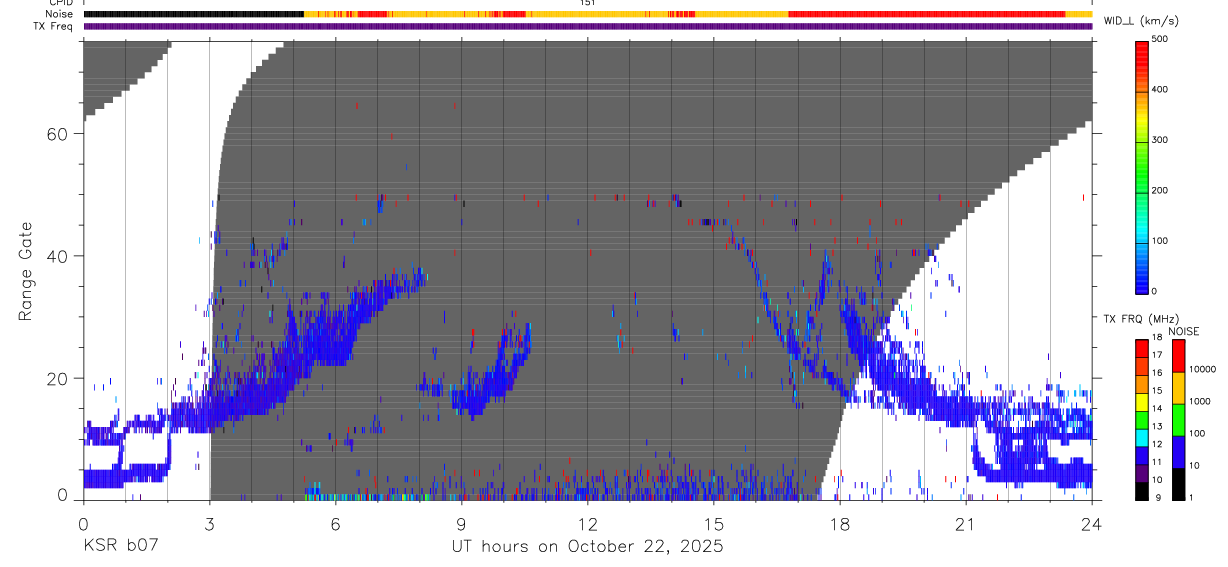Click the CPID value '151'
1228x567 pixels.
click(x=588, y=3)
